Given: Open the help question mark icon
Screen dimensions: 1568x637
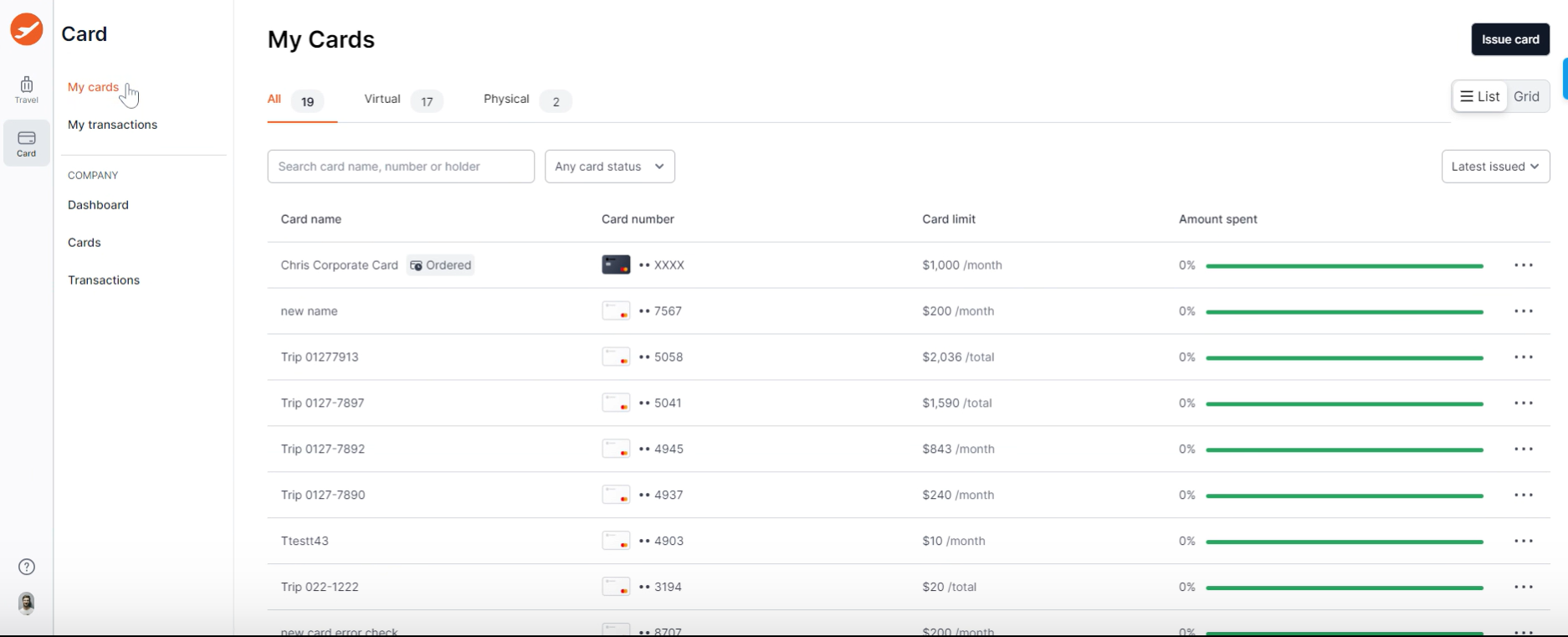Looking at the screenshot, I should [x=27, y=567].
